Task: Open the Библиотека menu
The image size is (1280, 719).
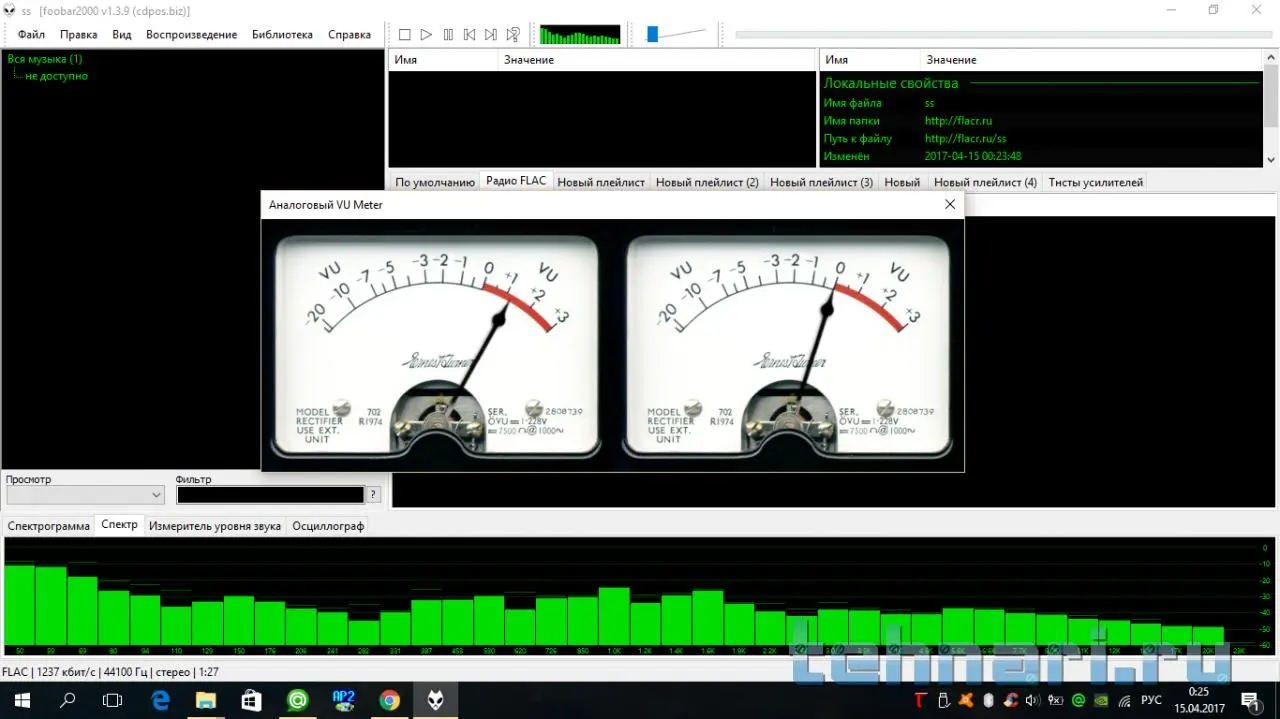Action: 282,34
